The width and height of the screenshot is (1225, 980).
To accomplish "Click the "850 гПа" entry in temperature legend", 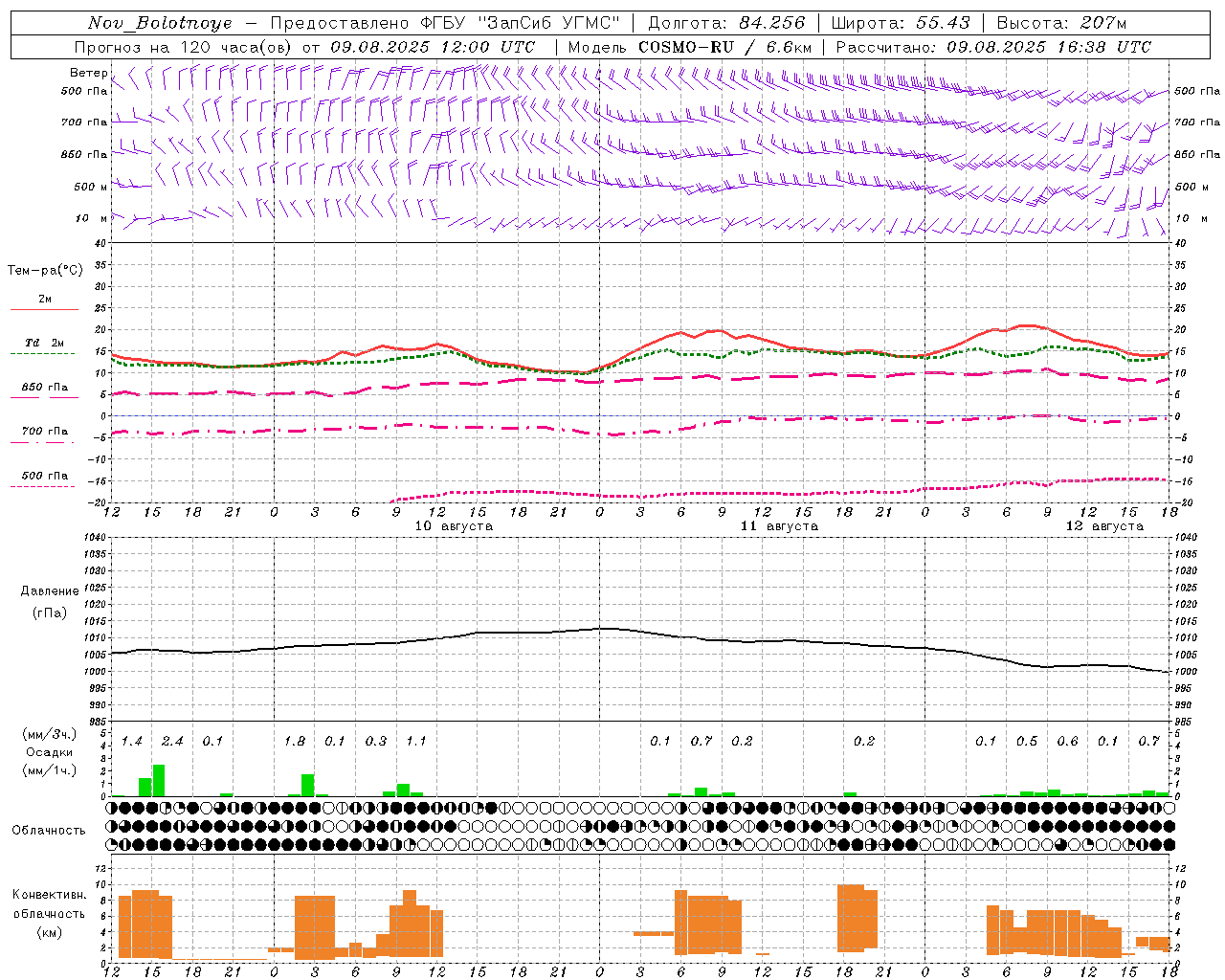I will 45,388.
